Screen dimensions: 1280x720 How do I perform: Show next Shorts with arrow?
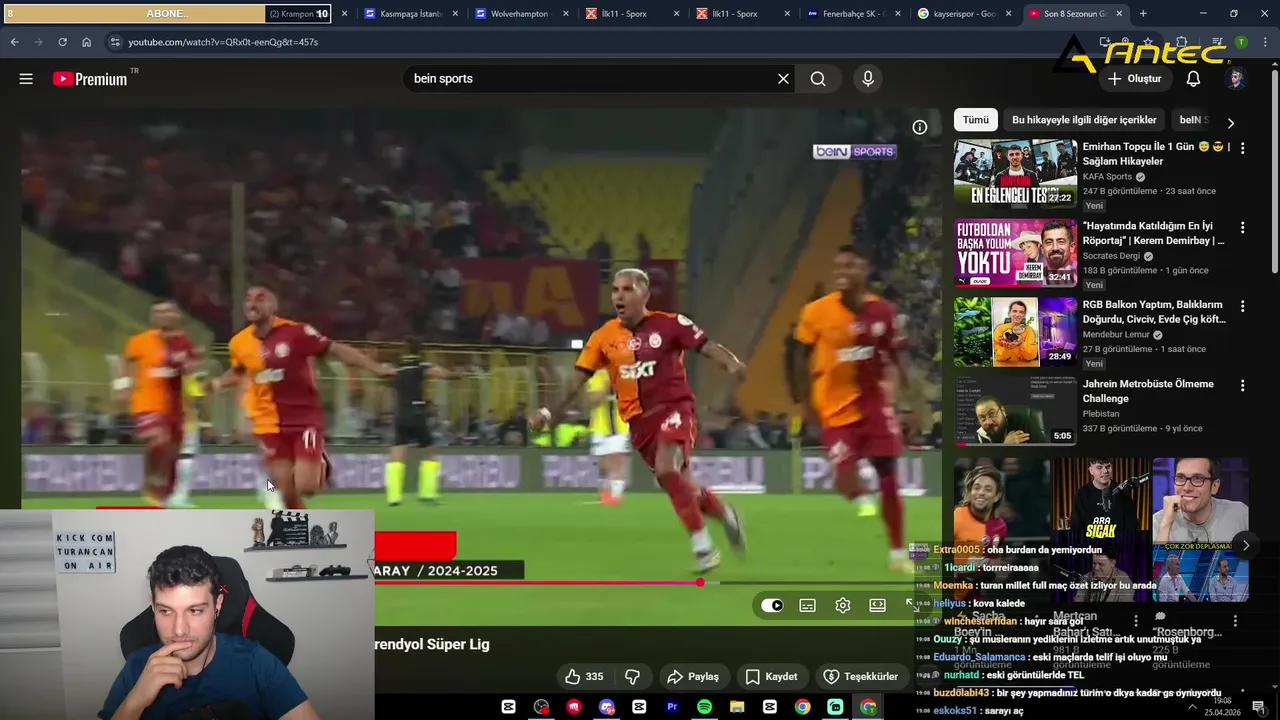point(1246,545)
